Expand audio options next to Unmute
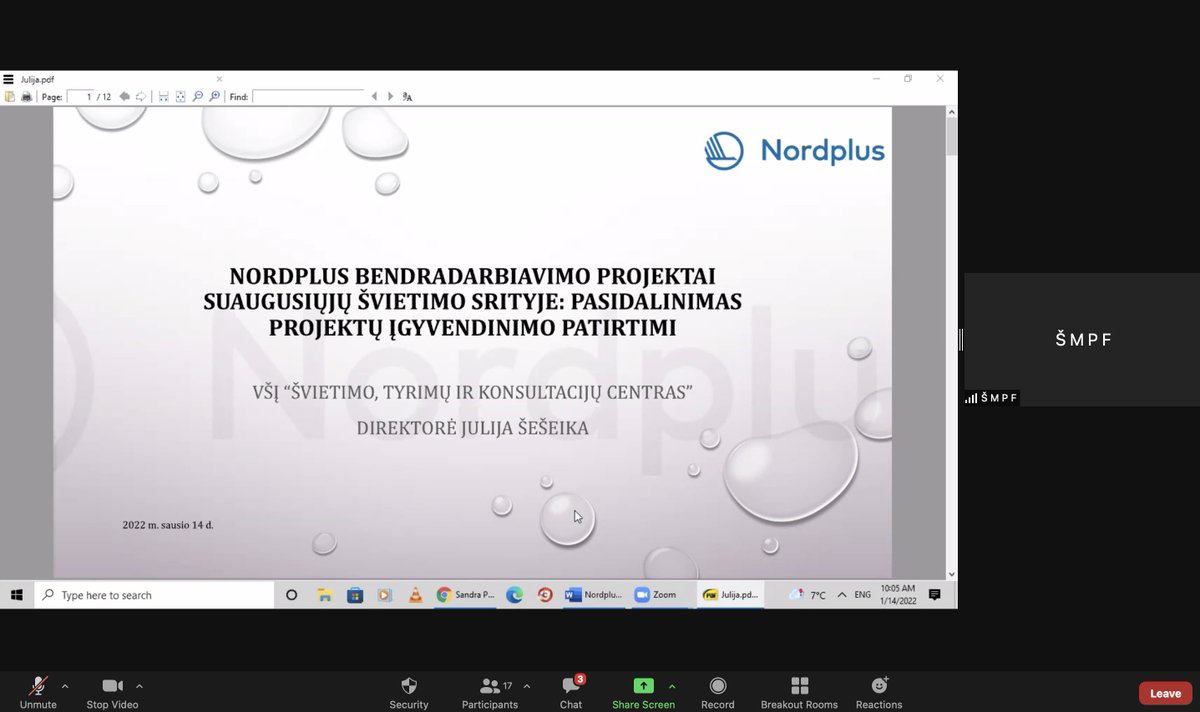 pyautogui.click(x=65, y=687)
